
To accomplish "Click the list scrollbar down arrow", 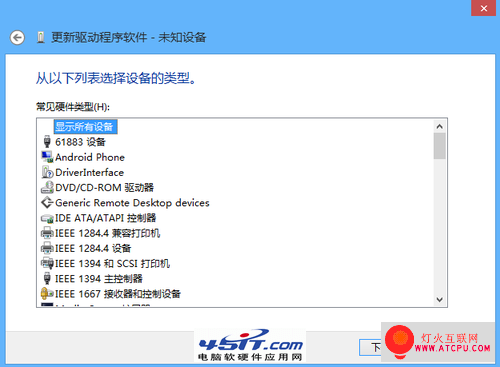I will [439, 300].
